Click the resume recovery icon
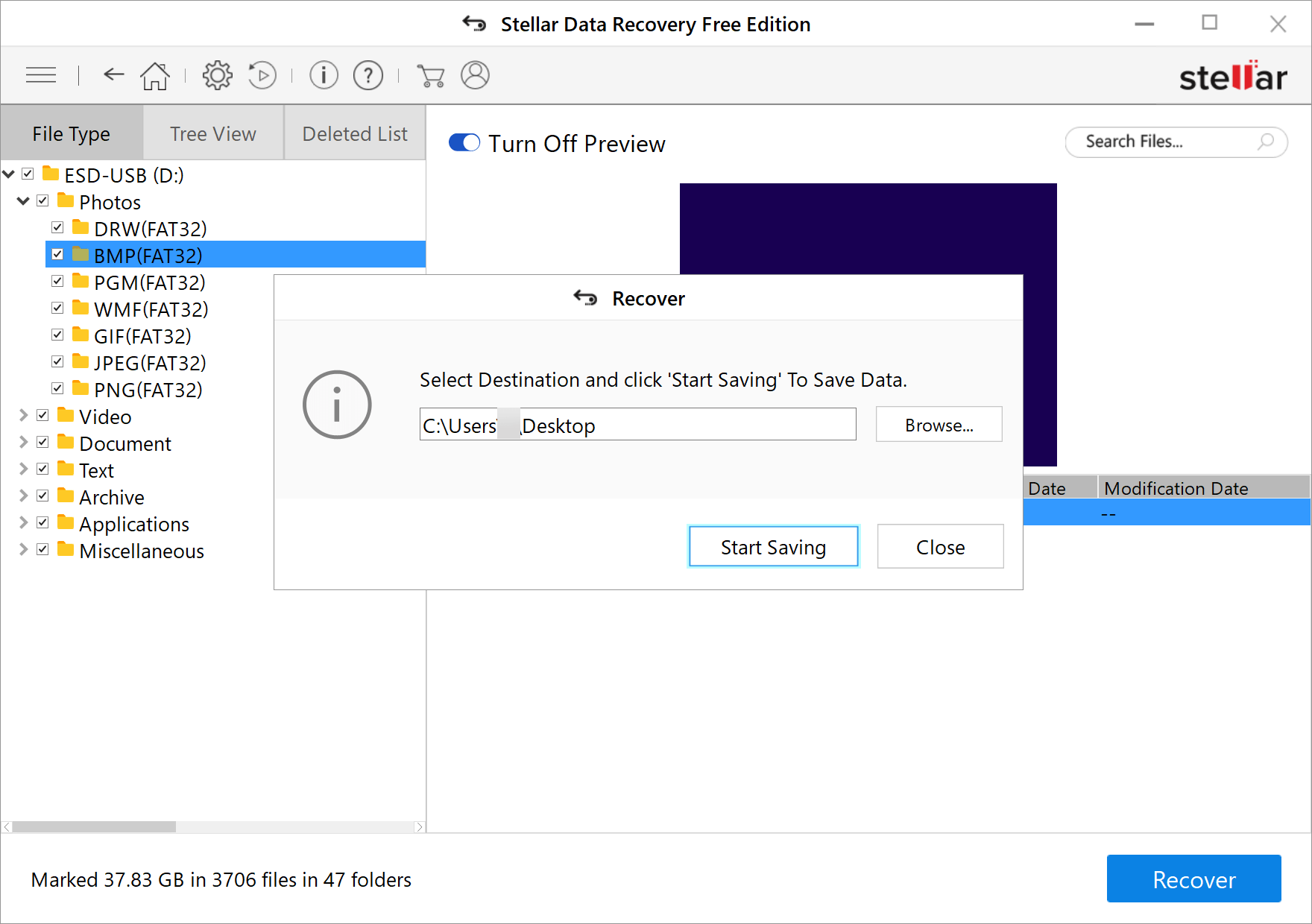 (x=262, y=75)
